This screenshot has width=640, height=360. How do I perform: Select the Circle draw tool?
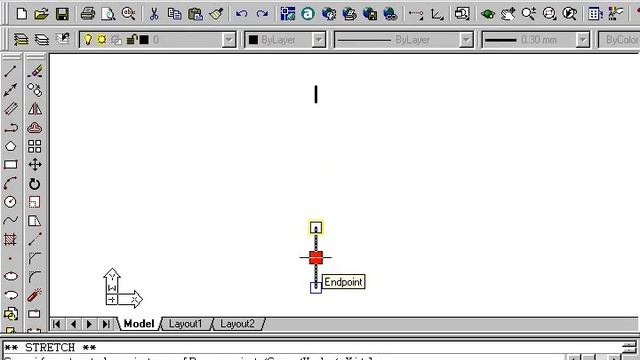tap(11, 202)
